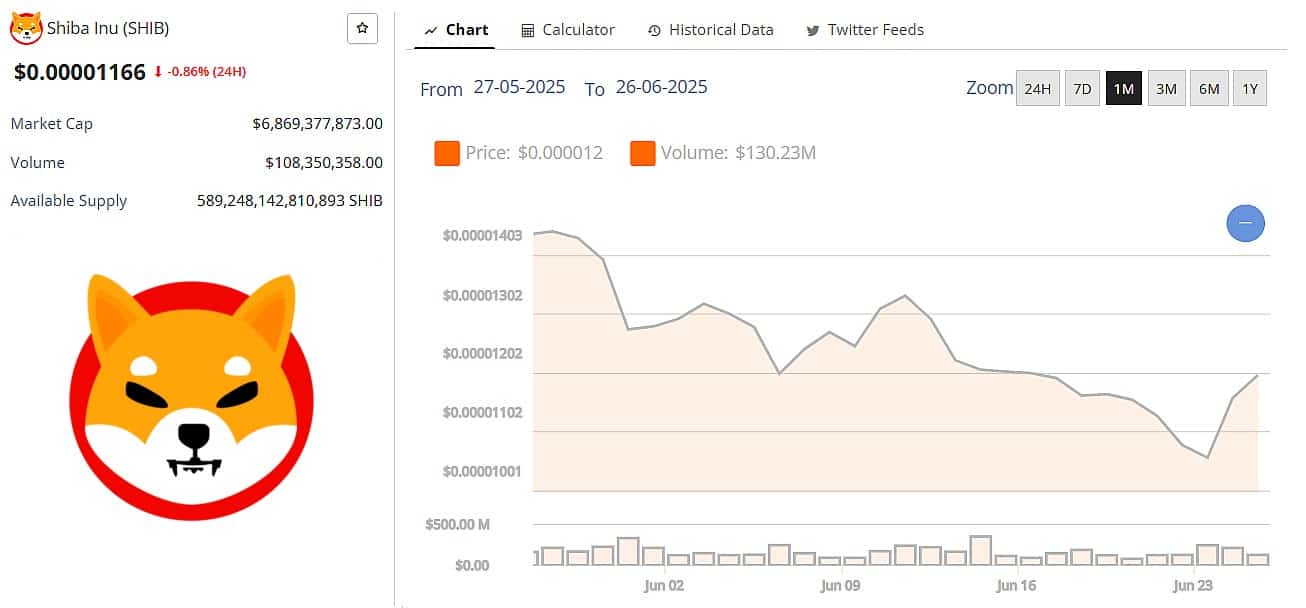Click the $500.00 M volume axis label
Viewport: 1306px width, 608px height.
(x=457, y=524)
